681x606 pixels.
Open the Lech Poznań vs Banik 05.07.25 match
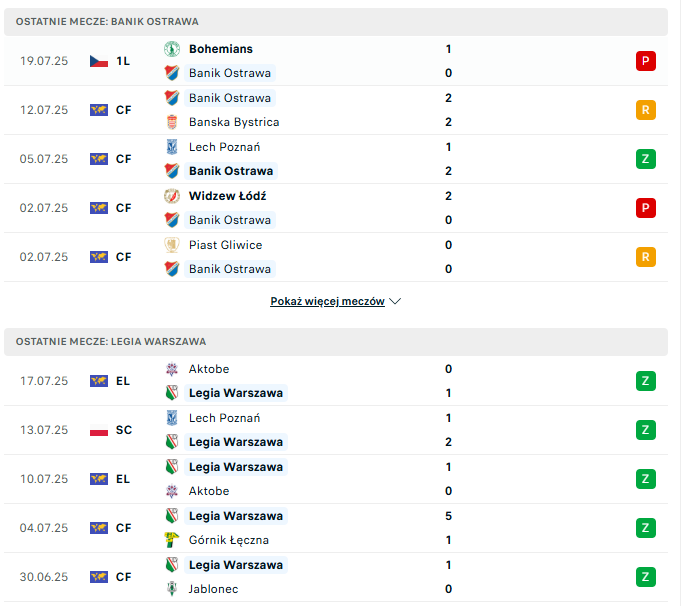tap(336, 159)
